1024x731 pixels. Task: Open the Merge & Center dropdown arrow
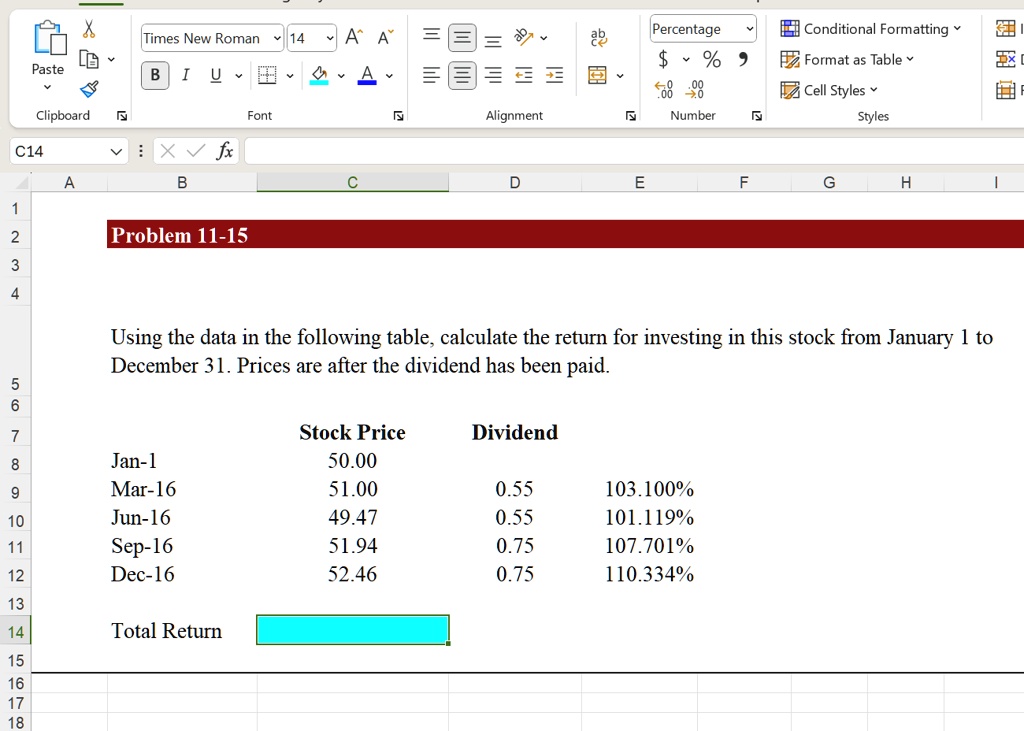coord(620,76)
